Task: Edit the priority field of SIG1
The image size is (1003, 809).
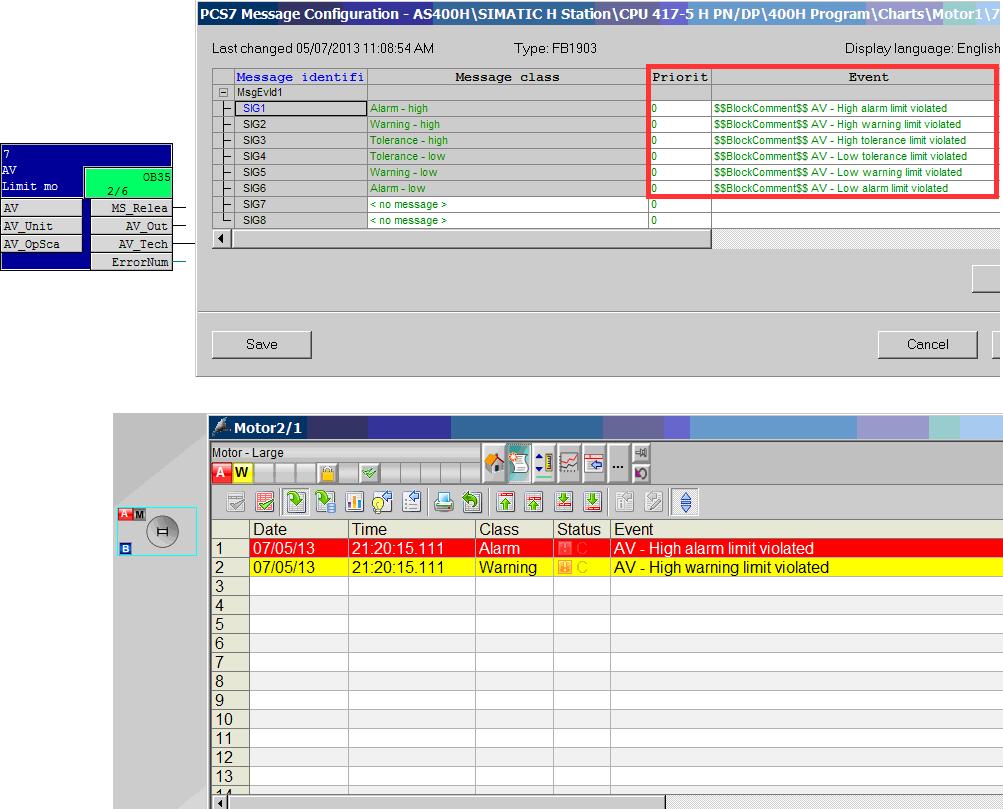Action: click(680, 108)
